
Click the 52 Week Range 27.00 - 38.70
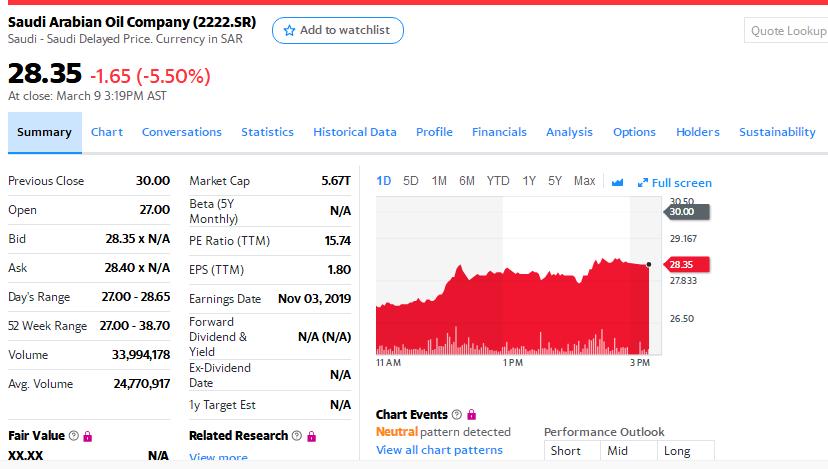(x=135, y=326)
